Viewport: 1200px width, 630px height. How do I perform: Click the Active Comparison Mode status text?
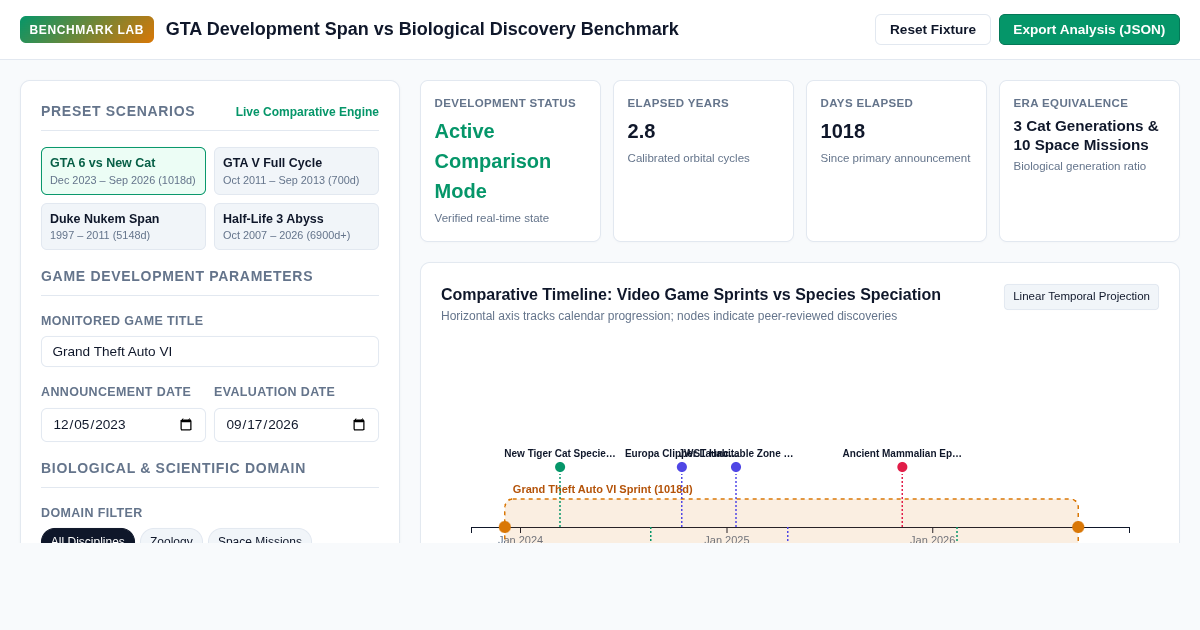coord(493,161)
